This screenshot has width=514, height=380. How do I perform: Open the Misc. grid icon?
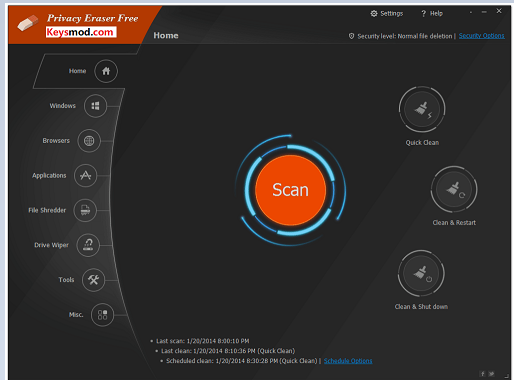(x=102, y=315)
